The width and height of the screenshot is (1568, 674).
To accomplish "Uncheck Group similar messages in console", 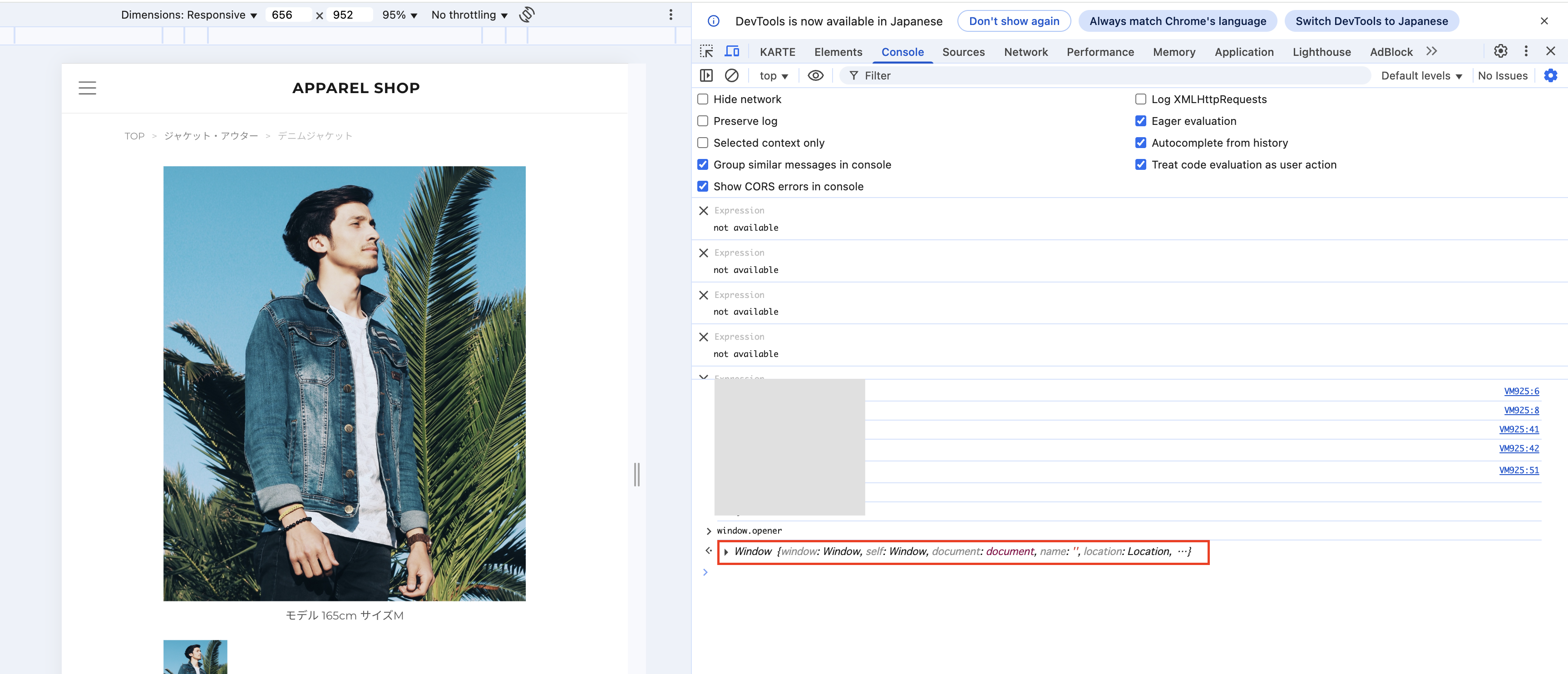I will click(x=703, y=165).
